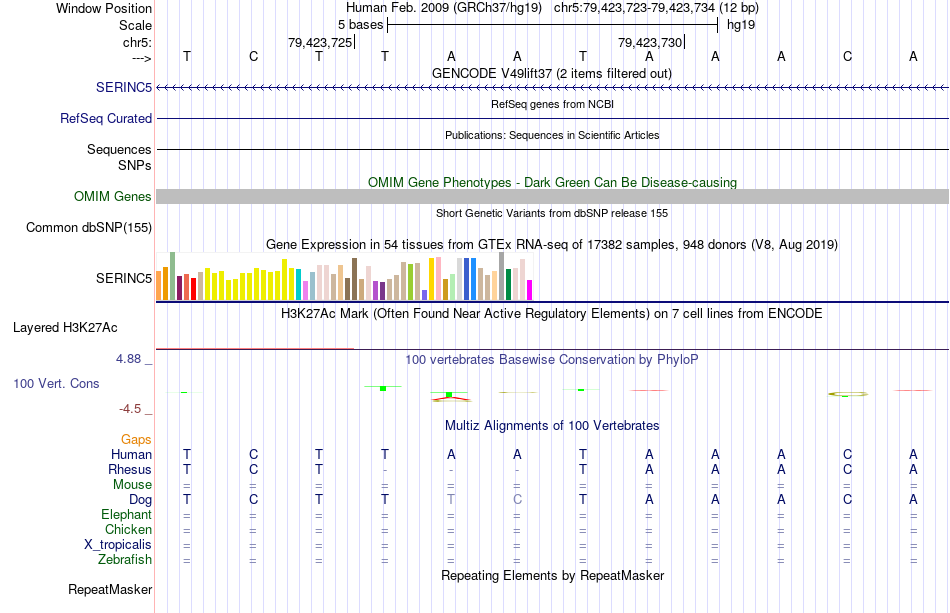Image resolution: width=950 pixels, height=613 pixels.
Task: Select the '5 bases' scale text
Action: 360,25
